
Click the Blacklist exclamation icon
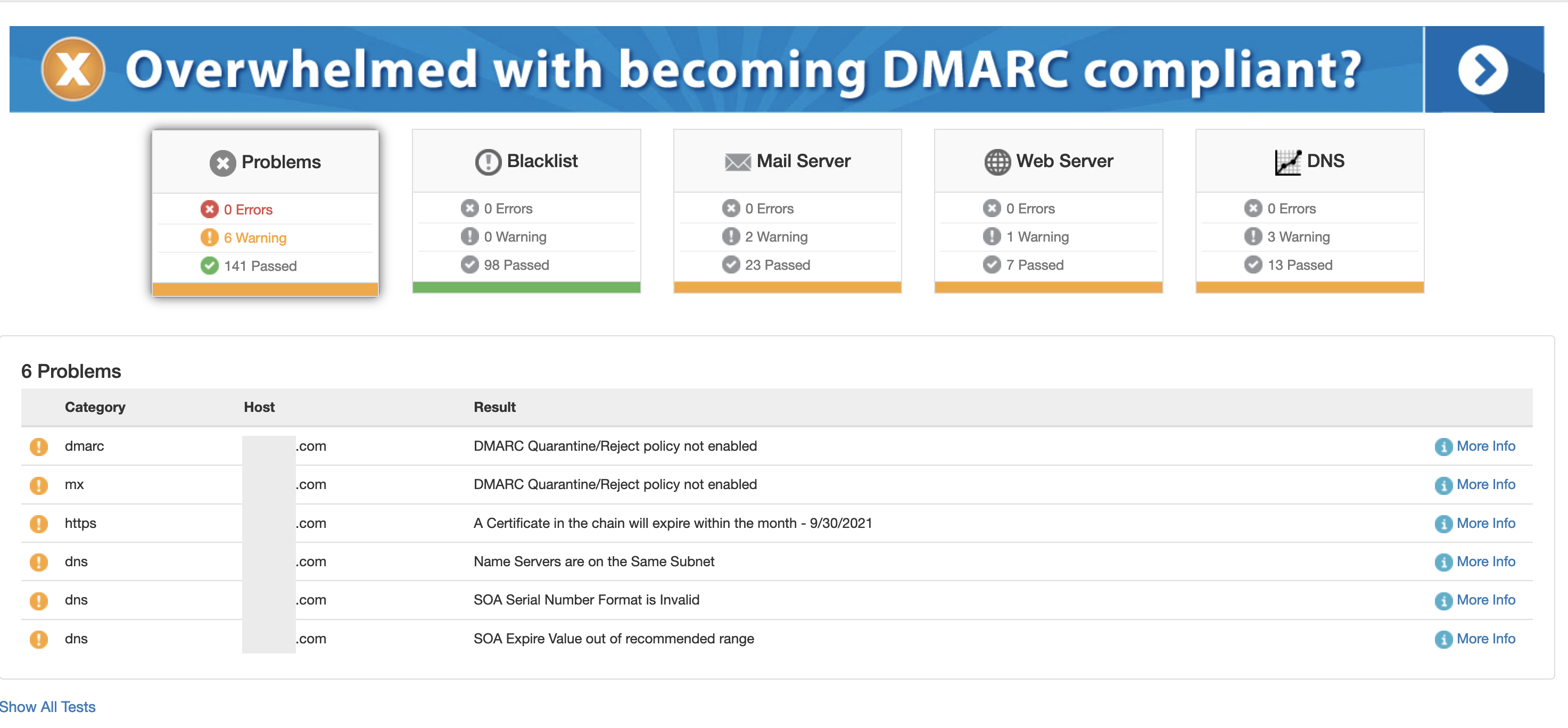[488, 161]
